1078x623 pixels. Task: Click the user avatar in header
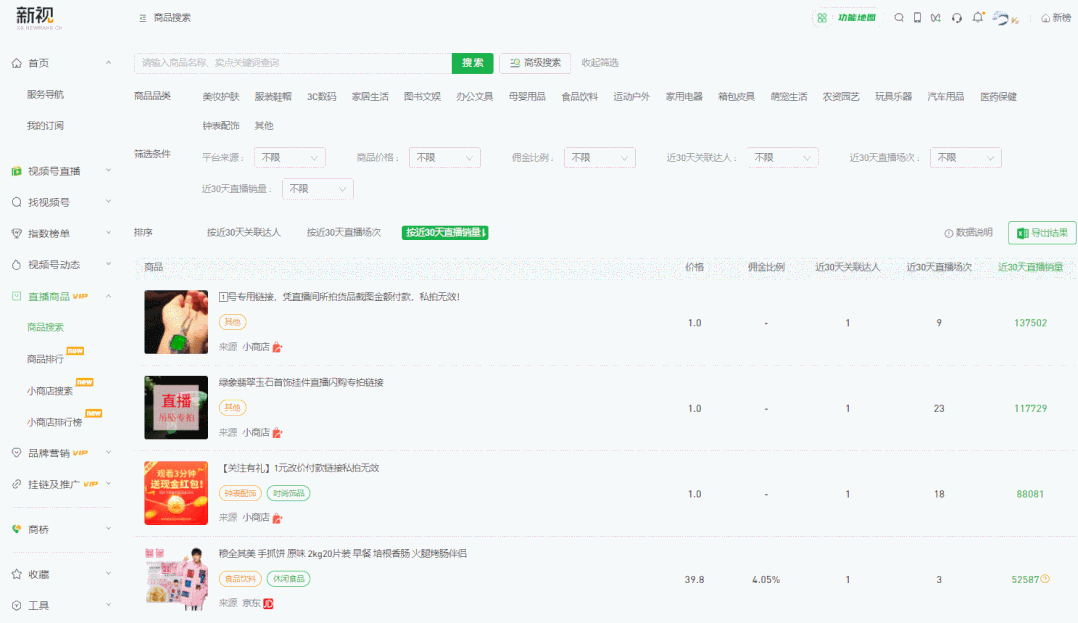(x=1002, y=18)
